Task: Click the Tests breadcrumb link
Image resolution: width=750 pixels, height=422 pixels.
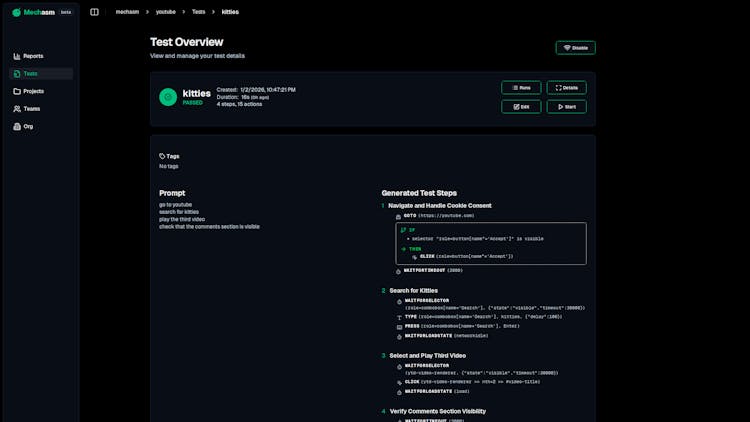Action: click(x=198, y=12)
